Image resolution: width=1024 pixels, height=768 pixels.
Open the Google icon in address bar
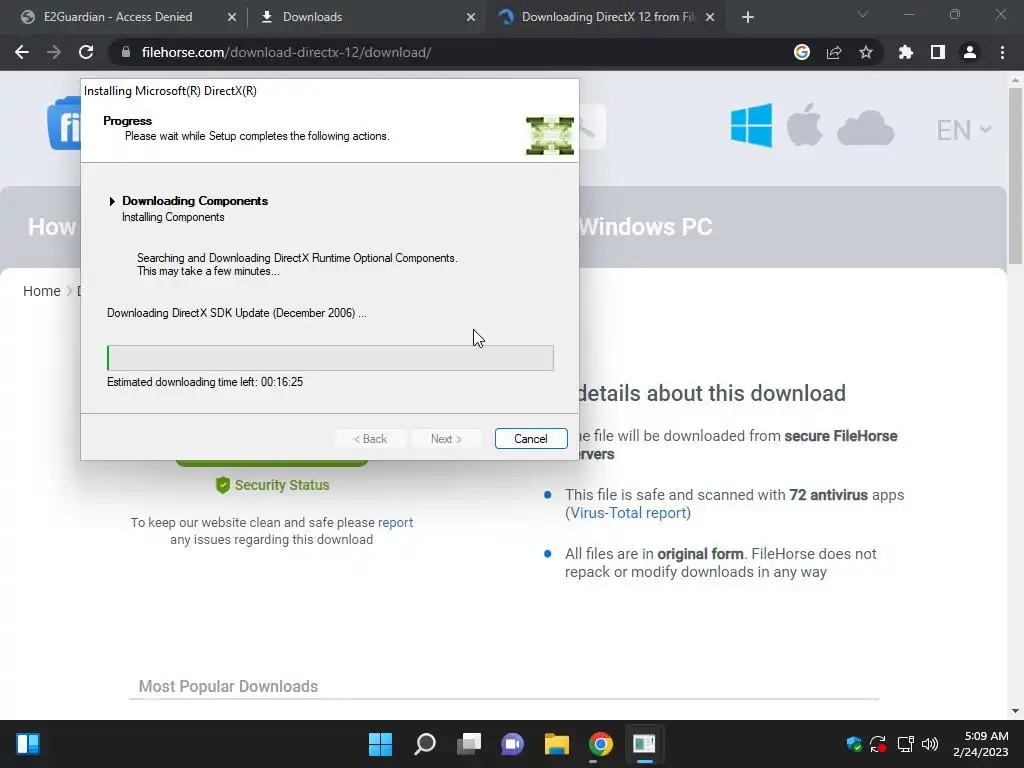[802, 52]
